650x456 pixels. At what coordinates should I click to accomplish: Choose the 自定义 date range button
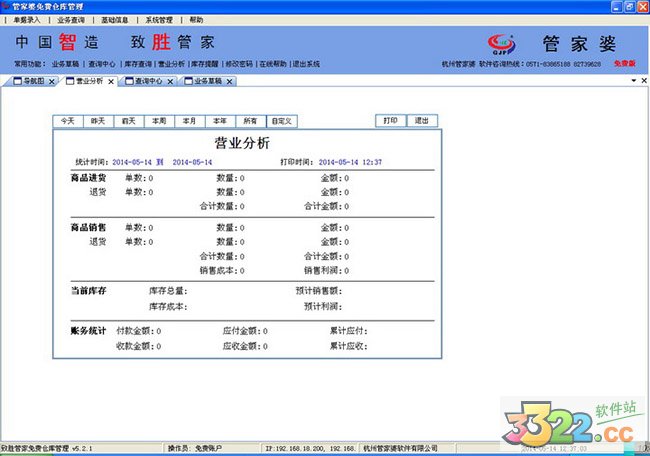point(282,121)
